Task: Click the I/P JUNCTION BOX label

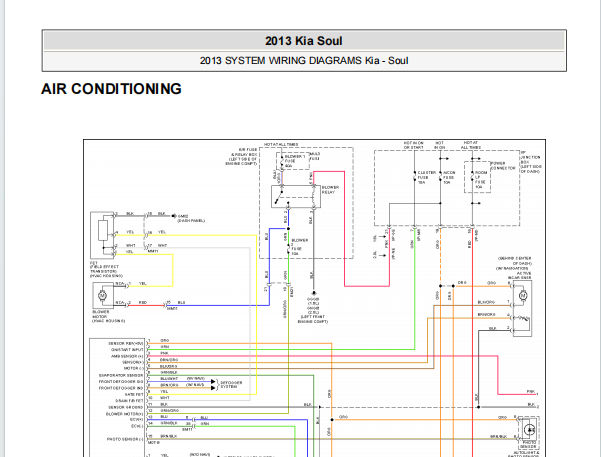Action: pos(530,162)
